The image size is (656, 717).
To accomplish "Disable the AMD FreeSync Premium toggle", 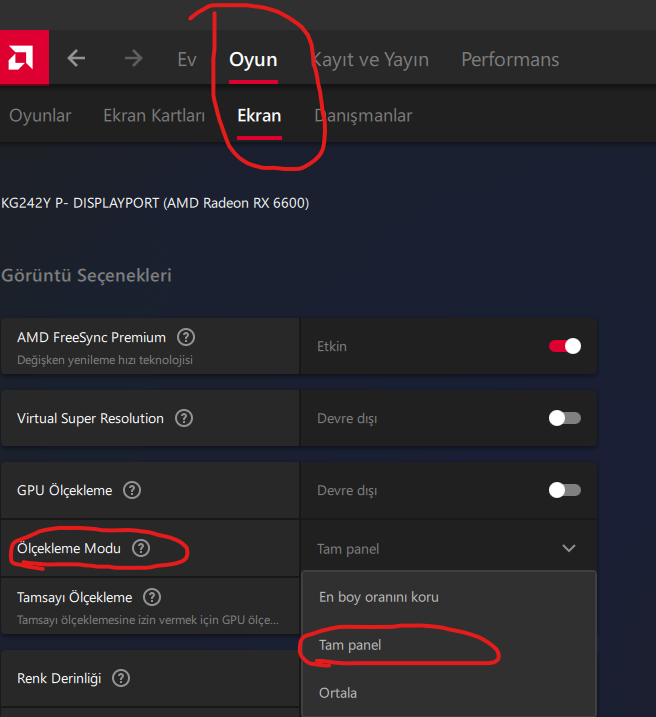I will [565, 346].
